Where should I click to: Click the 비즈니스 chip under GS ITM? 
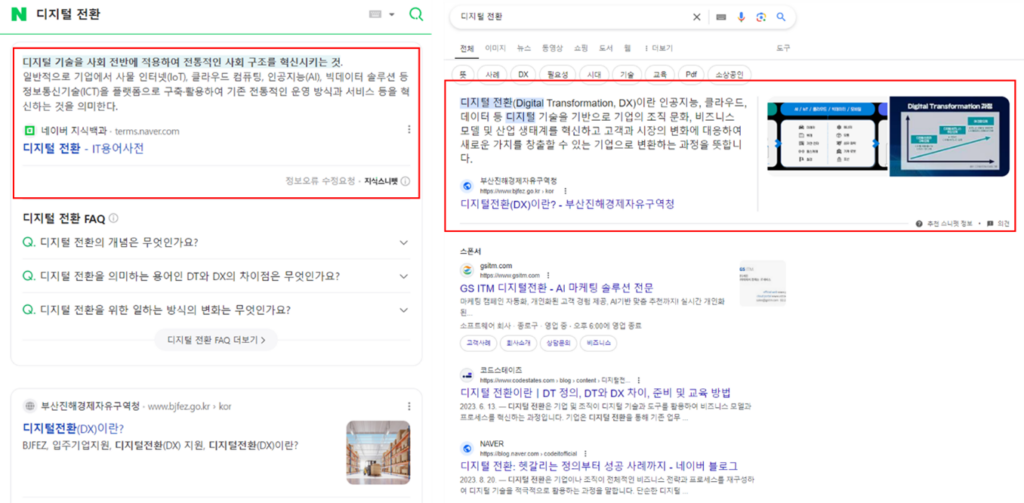tap(599, 342)
